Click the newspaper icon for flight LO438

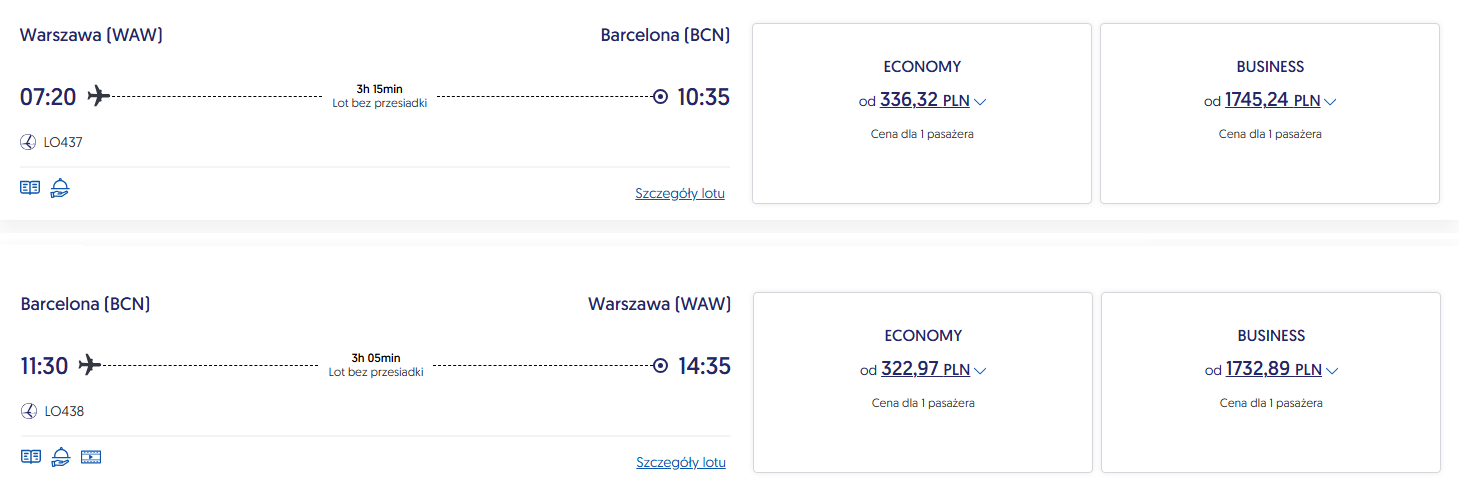pos(30,457)
